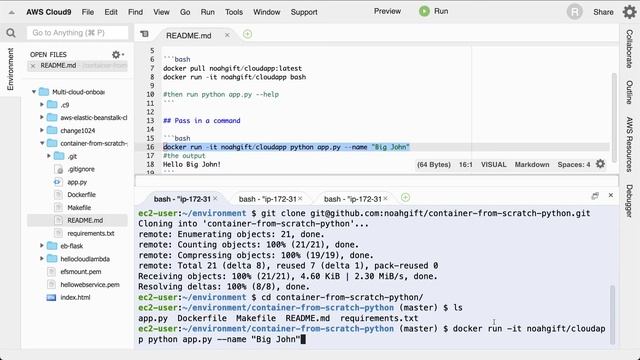Viewport: 640px width, 360px height.
Task: Click line number 16 in the gutter
Action: tap(150, 147)
